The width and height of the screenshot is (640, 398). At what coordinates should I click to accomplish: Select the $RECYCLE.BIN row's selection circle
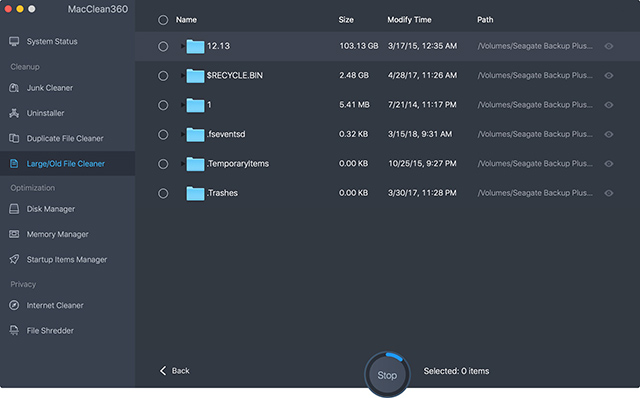click(163, 76)
